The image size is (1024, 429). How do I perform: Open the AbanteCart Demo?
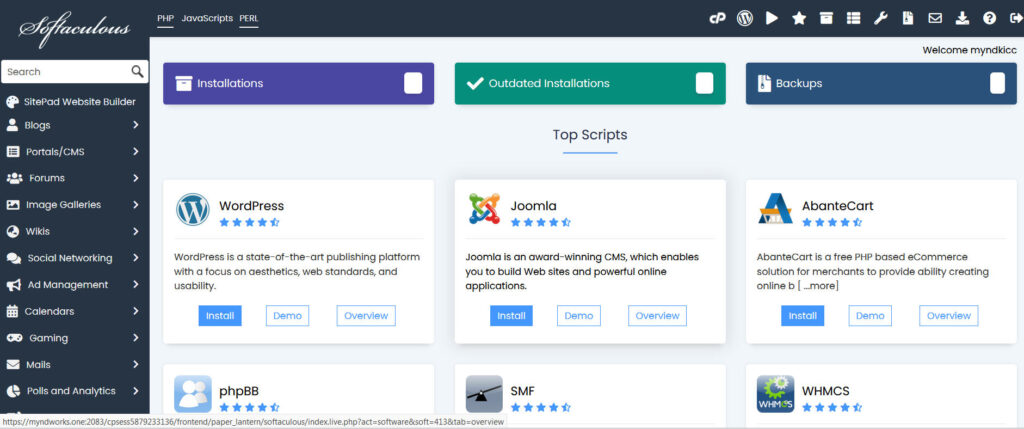[870, 315]
